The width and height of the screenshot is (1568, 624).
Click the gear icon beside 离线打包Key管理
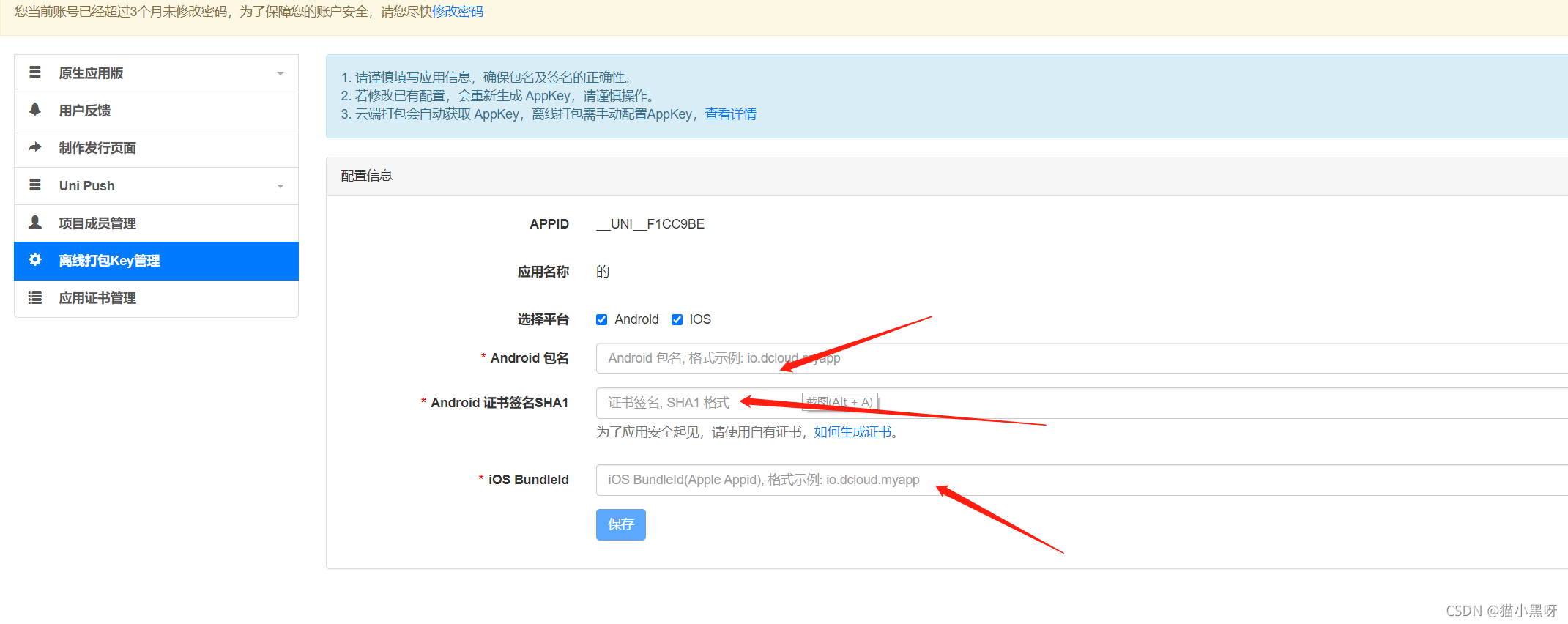(x=34, y=260)
